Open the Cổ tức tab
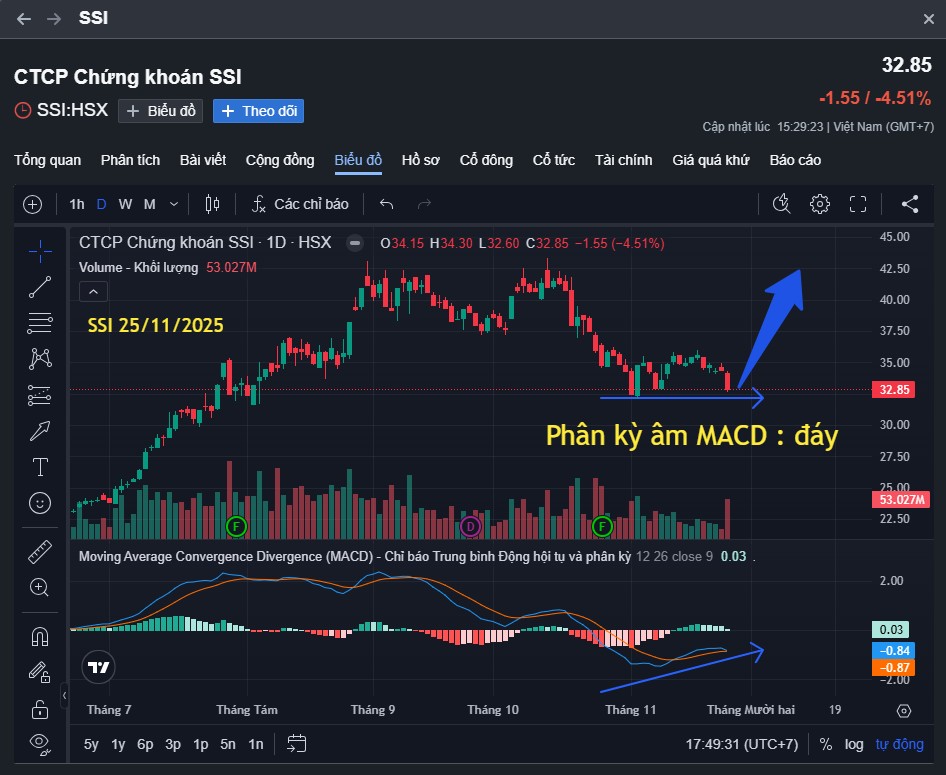 coord(554,160)
